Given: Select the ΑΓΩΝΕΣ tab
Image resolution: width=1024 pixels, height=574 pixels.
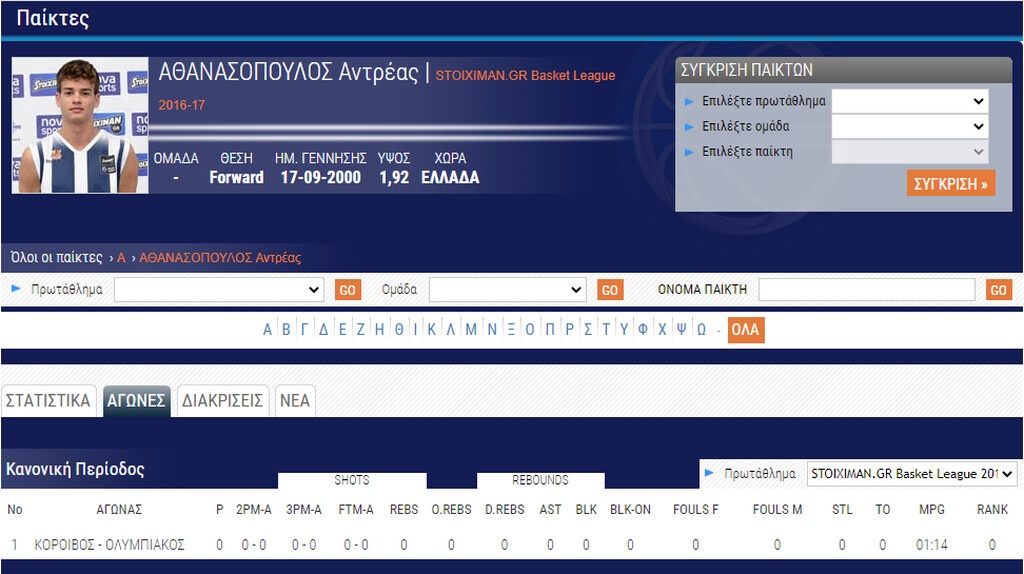Looking at the screenshot, I should pos(136,400).
